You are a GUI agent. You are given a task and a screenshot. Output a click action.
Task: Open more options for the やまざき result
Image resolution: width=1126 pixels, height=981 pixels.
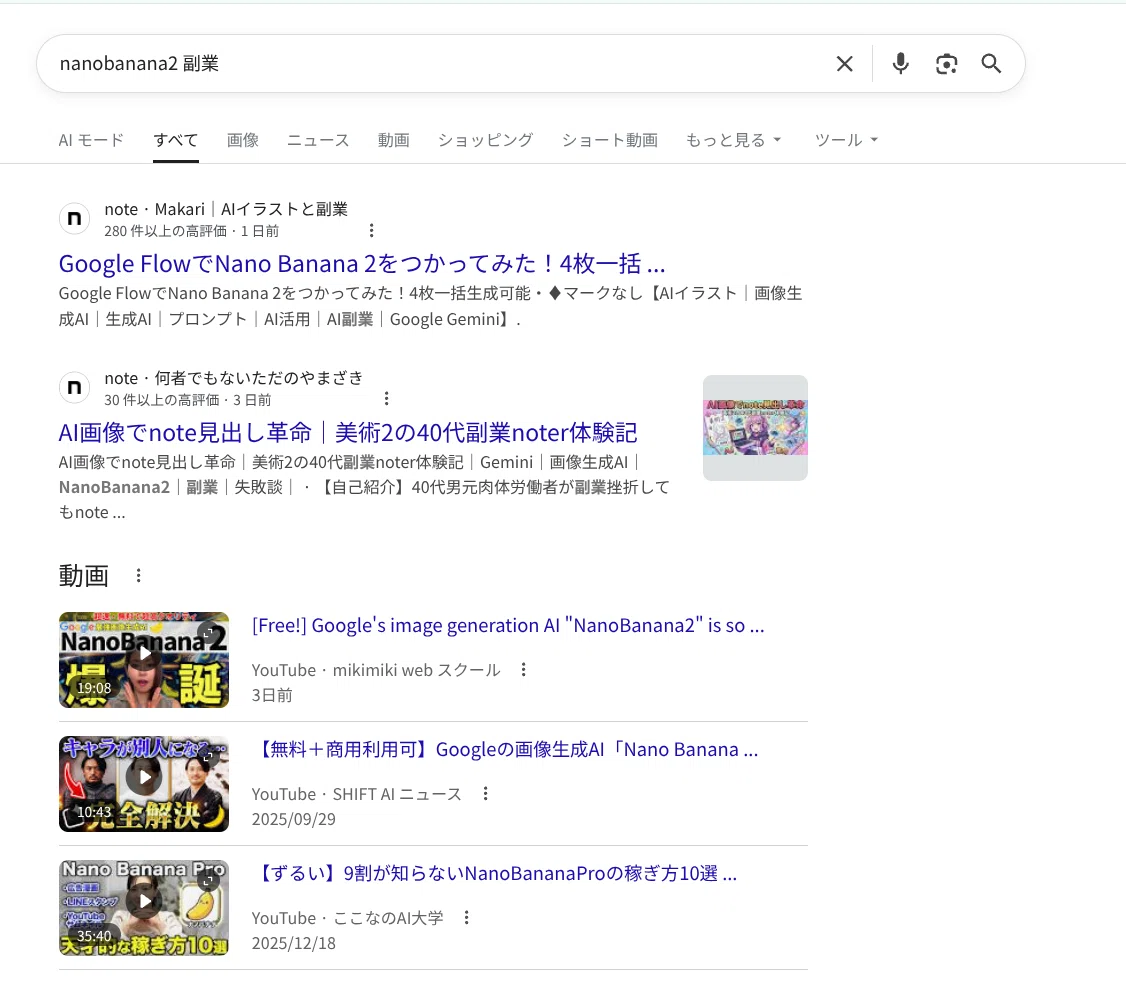click(386, 399)
